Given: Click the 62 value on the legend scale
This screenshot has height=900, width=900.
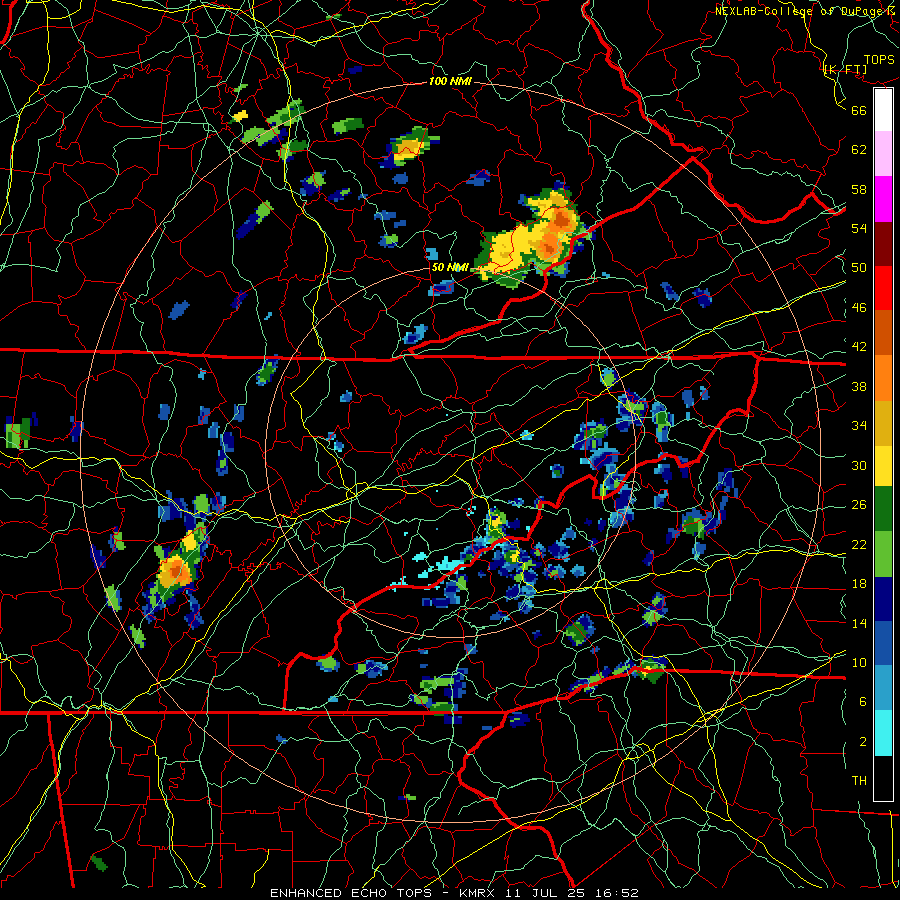Looking at the screenshot, I should pyautogui.click(x=859, y=149).
